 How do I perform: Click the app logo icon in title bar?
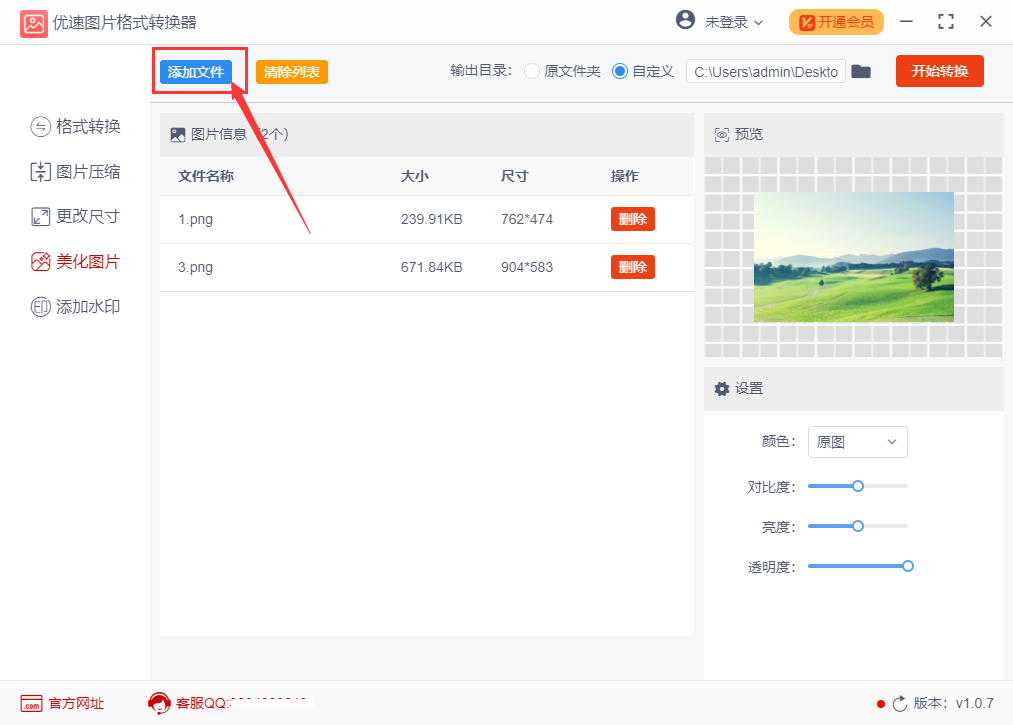[x=34, y=24]
